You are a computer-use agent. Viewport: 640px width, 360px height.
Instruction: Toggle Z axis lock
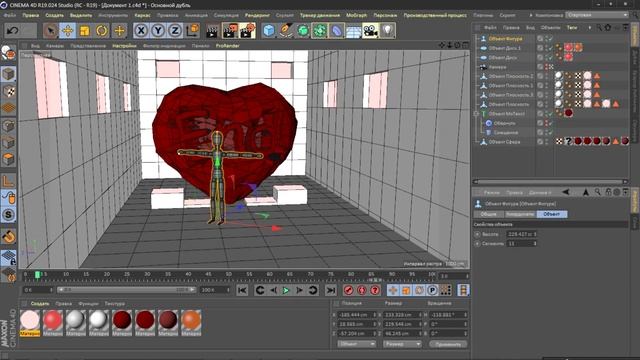point(175,31)
